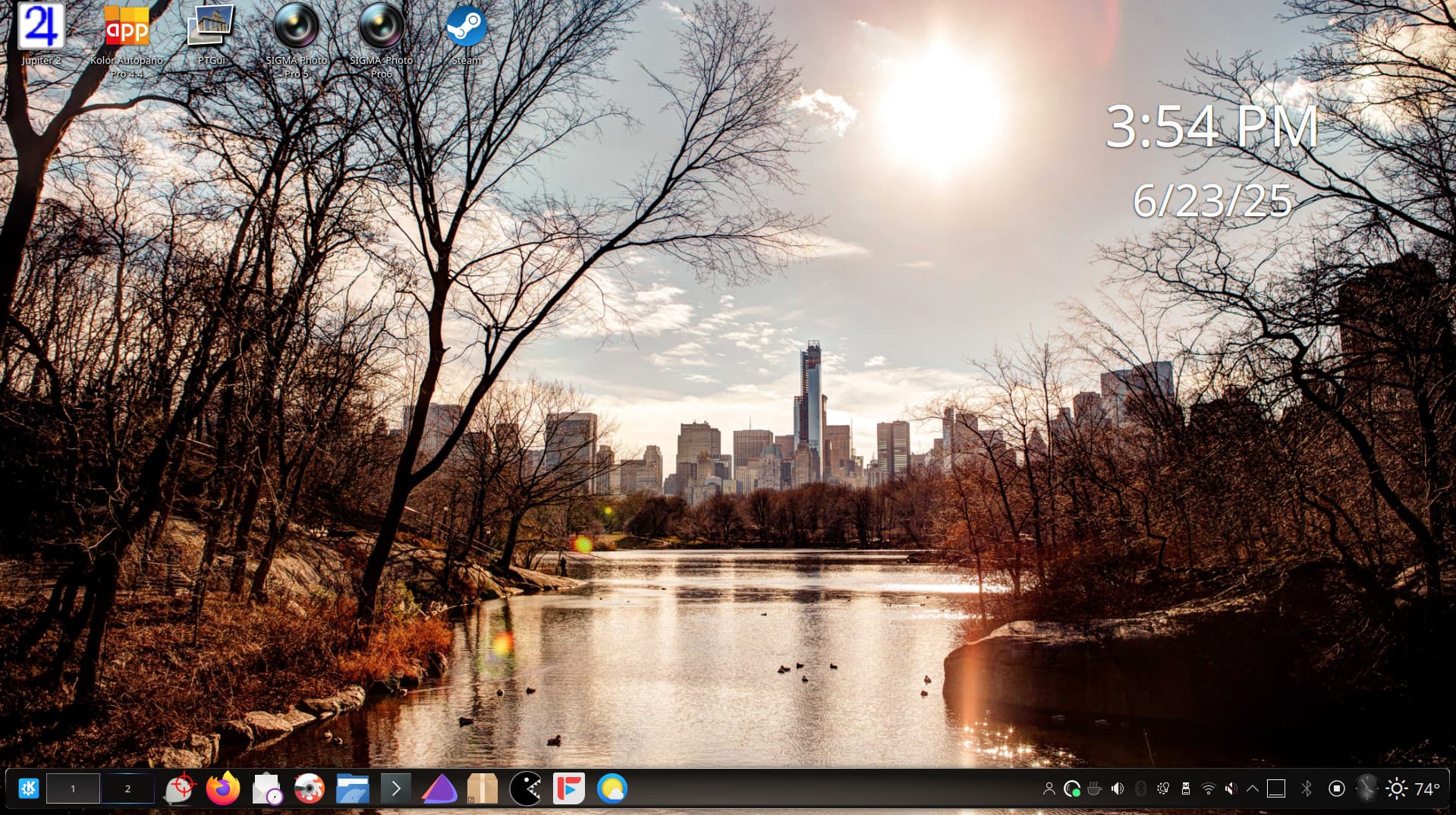Open the Pac-Man icon app in taskbar
Screen dimensions: 1456x815
526,788
